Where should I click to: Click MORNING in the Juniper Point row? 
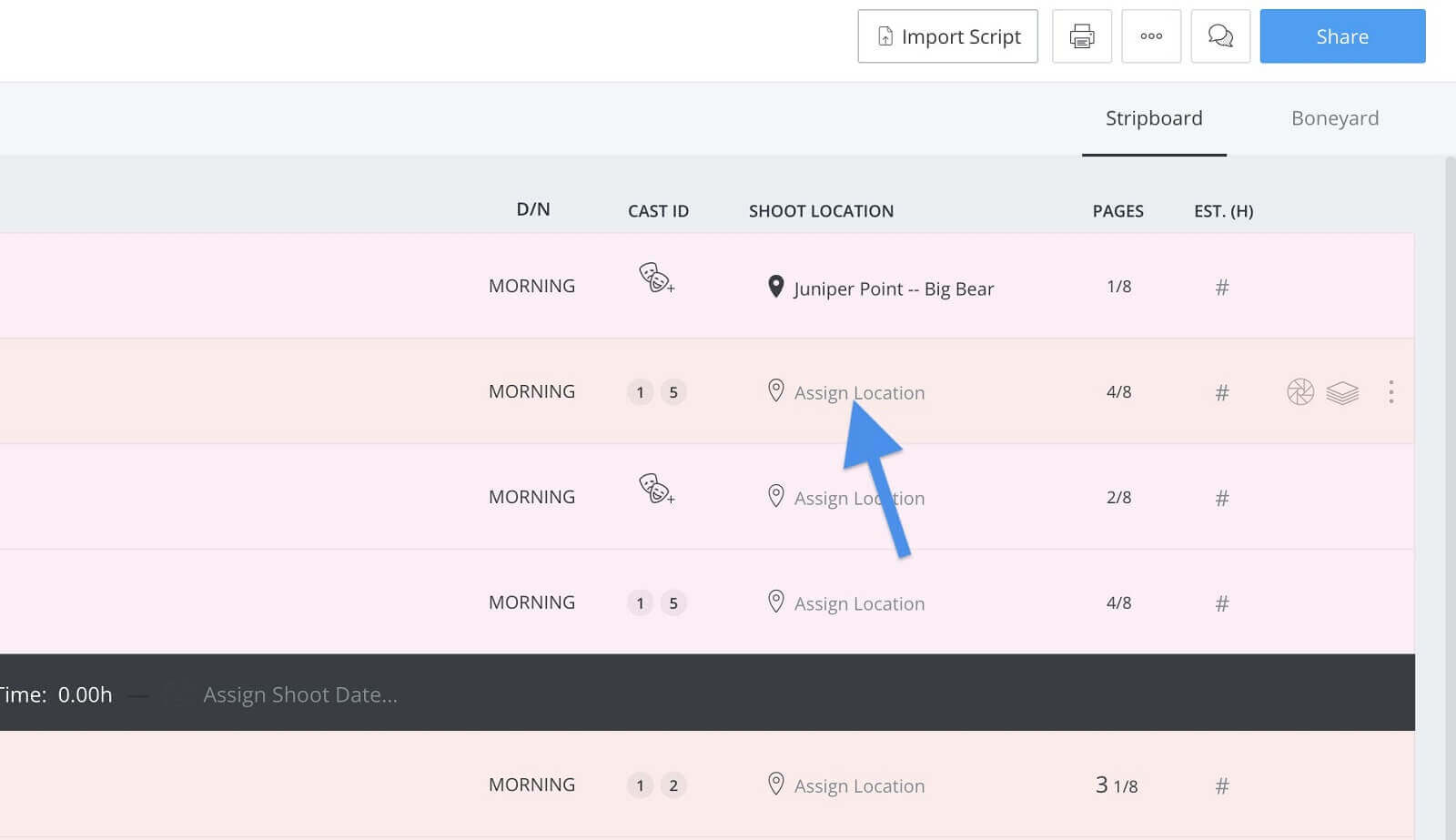pos(531,286)
